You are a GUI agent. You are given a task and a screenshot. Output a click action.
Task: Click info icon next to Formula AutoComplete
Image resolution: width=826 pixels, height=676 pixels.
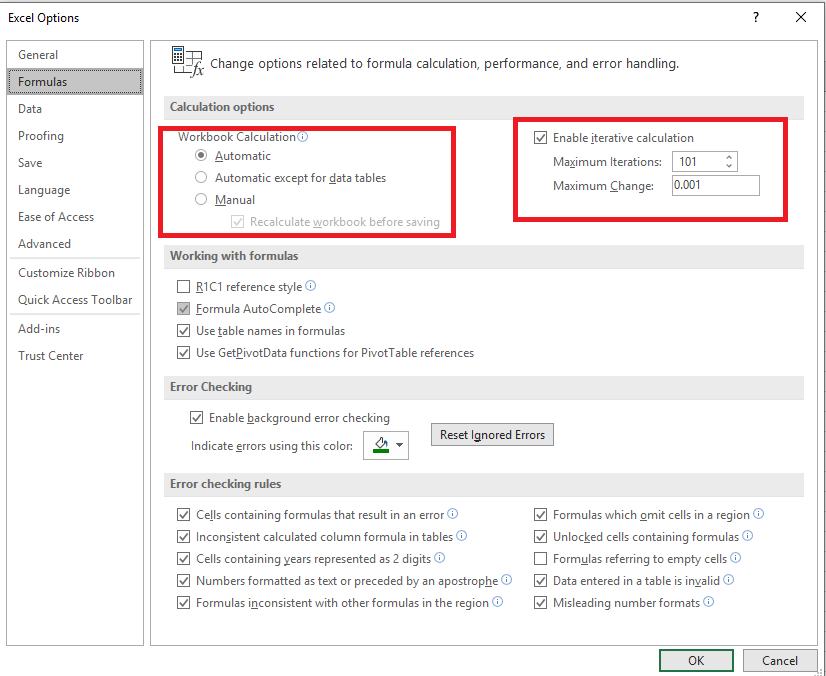click(x=330, y=308)
